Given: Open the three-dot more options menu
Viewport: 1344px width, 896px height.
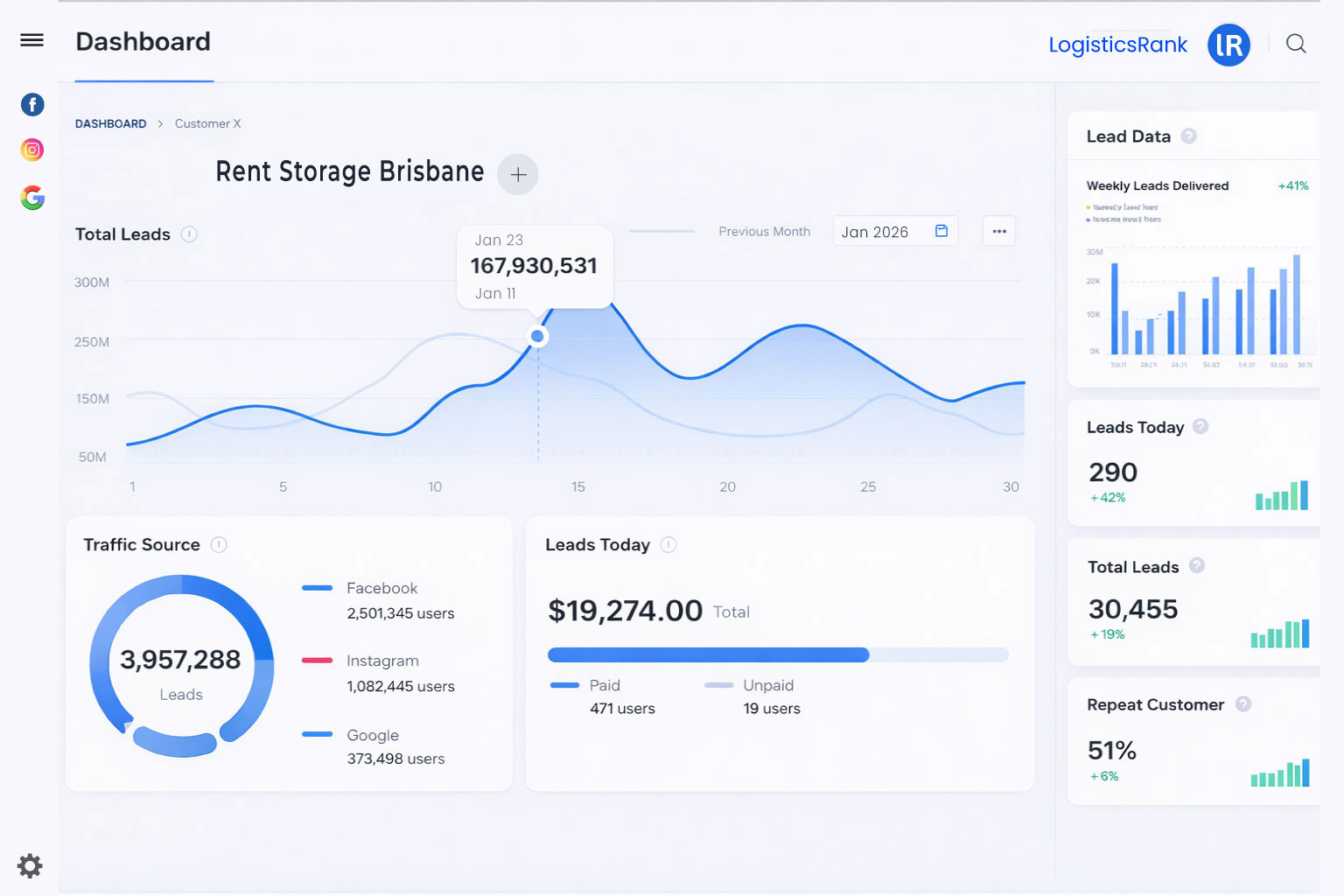Looking at the screenshot, I should pos(999,231).
